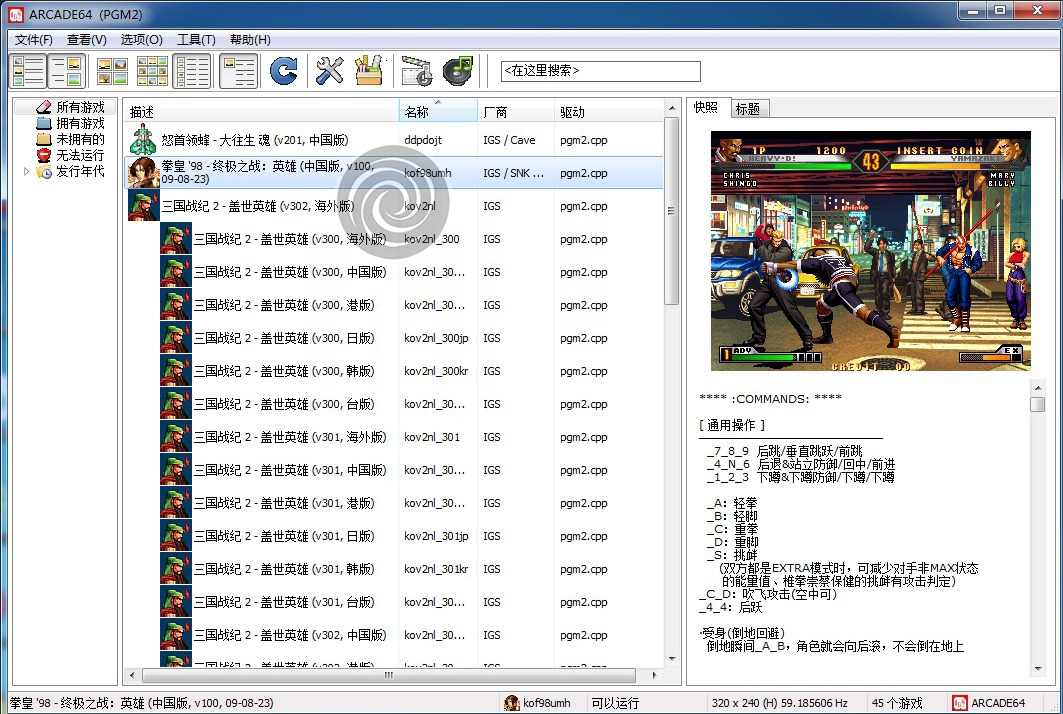Viewport: 1063px width, 714px height.
Task: Select 三国战纪 2 (v300, 韩版) row
Action: click(x=393, y=371)
